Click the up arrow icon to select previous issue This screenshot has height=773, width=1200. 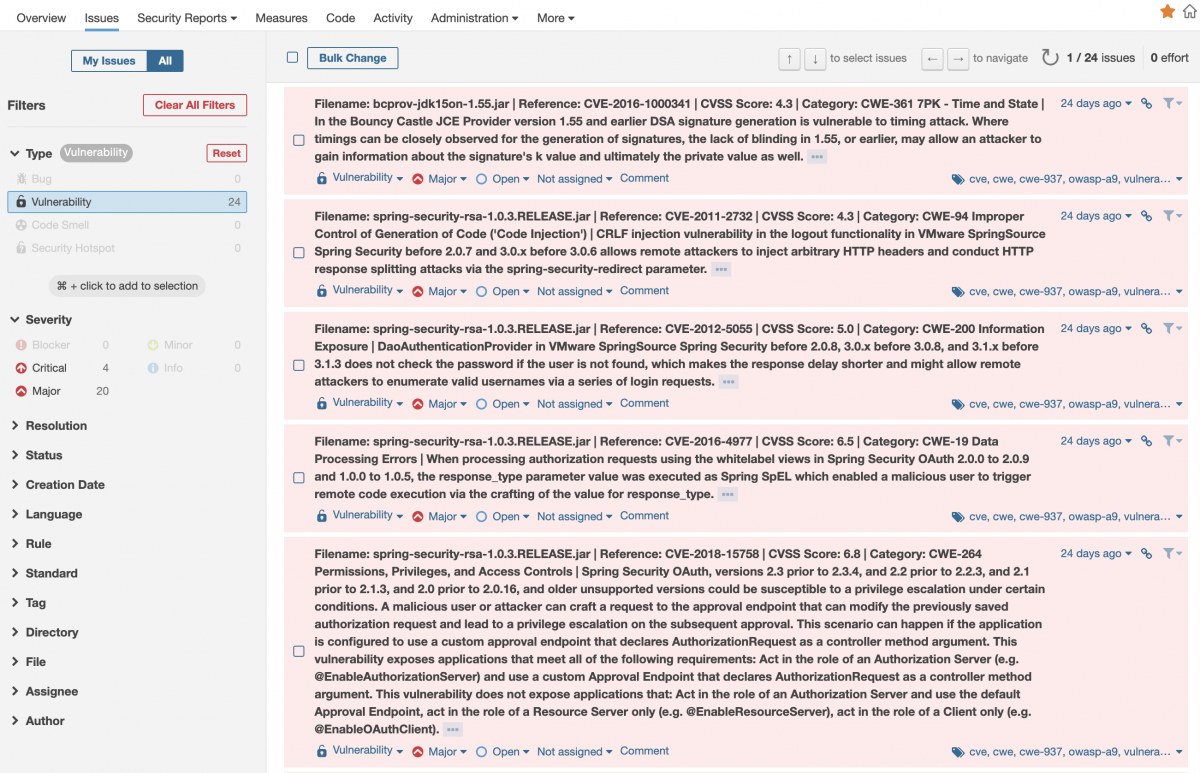789,59
